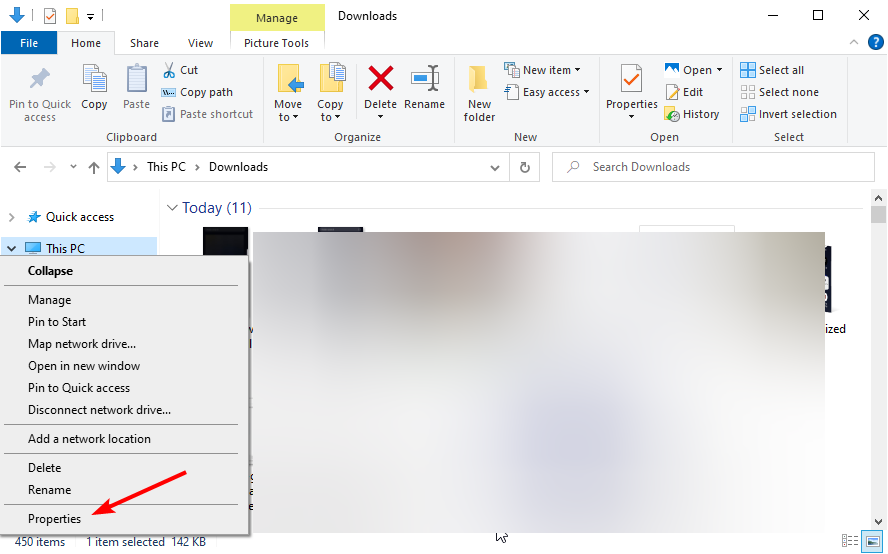Image resolution: width=888 pixels, height=554 pixels.
Task: Click the Pin to Quick access ribbon icon
Action: click(40, 79)
